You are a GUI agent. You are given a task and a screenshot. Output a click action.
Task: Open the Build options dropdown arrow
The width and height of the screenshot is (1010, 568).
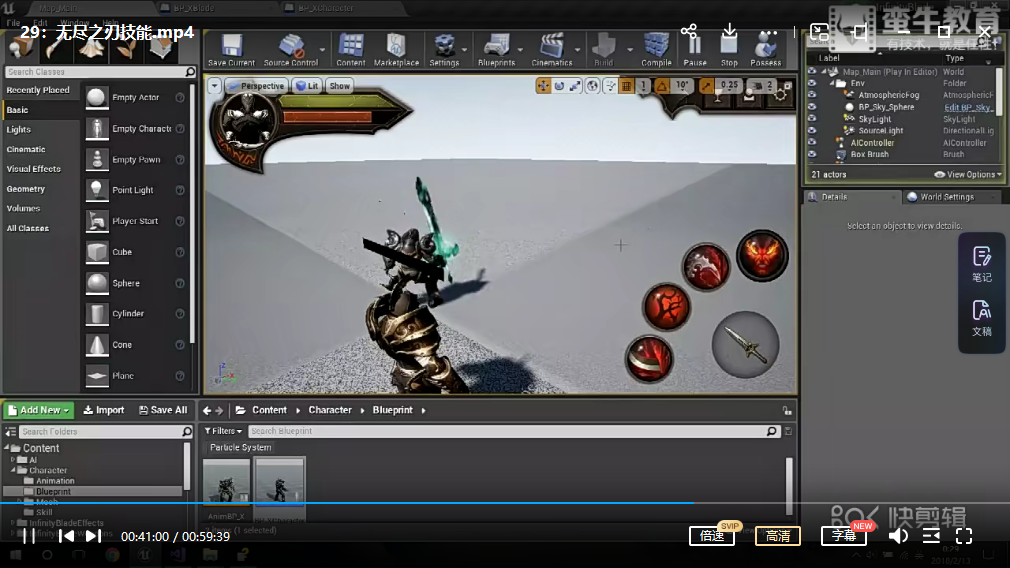pyautogui.click(x=629, y=50)
